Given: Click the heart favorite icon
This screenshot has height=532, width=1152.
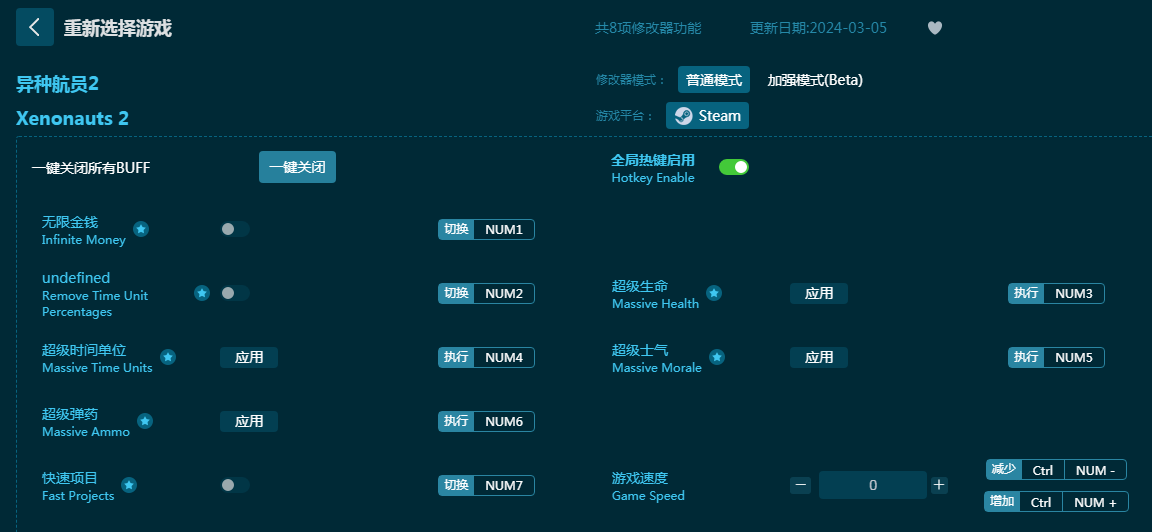Looking at the screenshot, I should [x=935, y=28].
